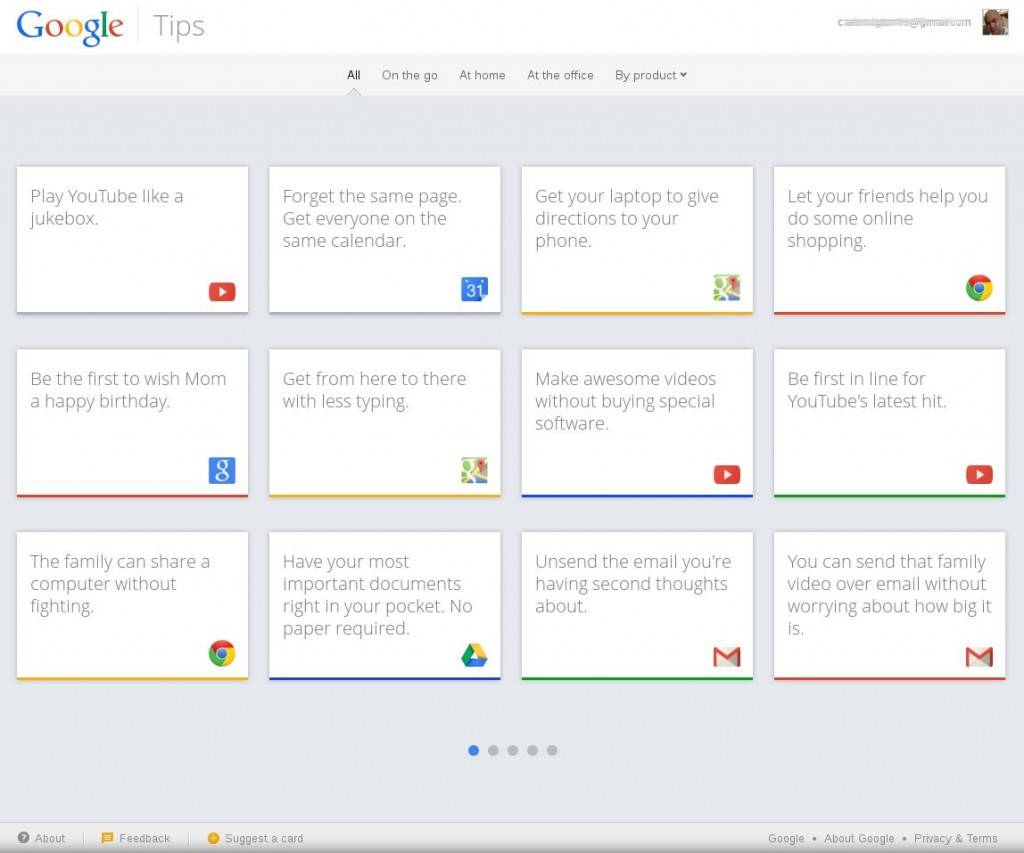1024x853 pixels.
Task: Switch to the On the go tab
Action: coord(409,74)
